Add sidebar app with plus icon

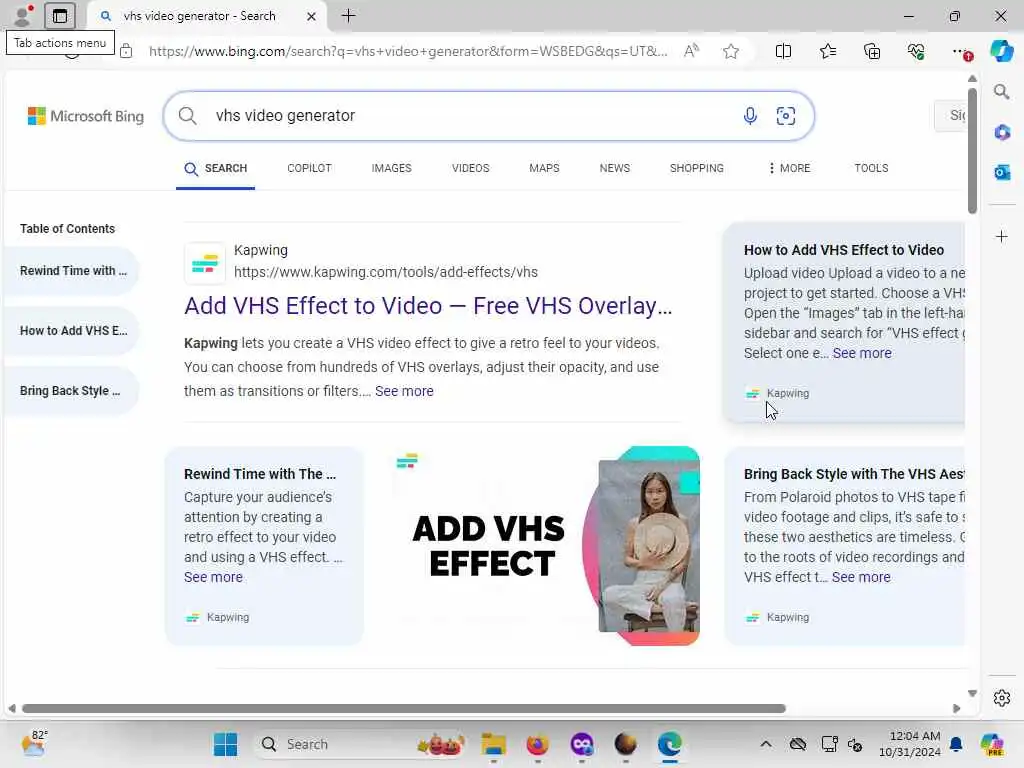click(x=1002, y=236)
